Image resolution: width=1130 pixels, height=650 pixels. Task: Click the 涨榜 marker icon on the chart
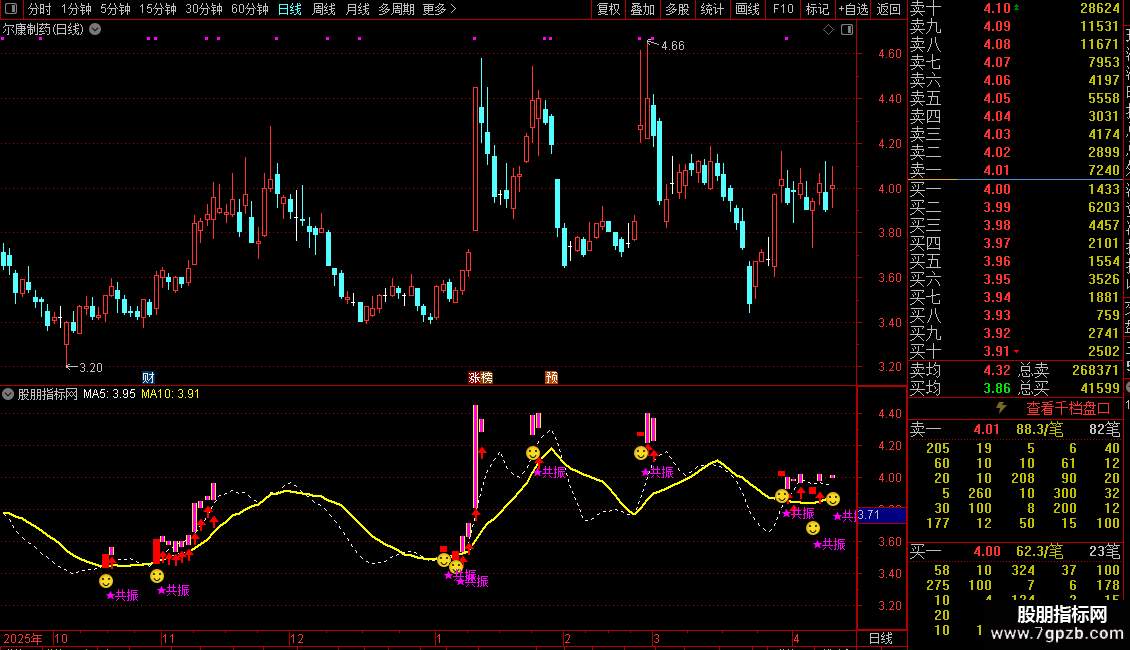pos(481,378)
